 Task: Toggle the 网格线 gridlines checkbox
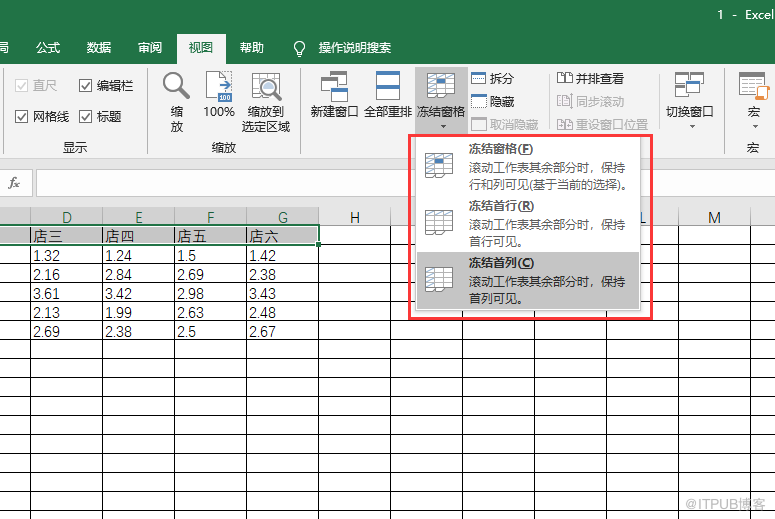tap(22, 117)
